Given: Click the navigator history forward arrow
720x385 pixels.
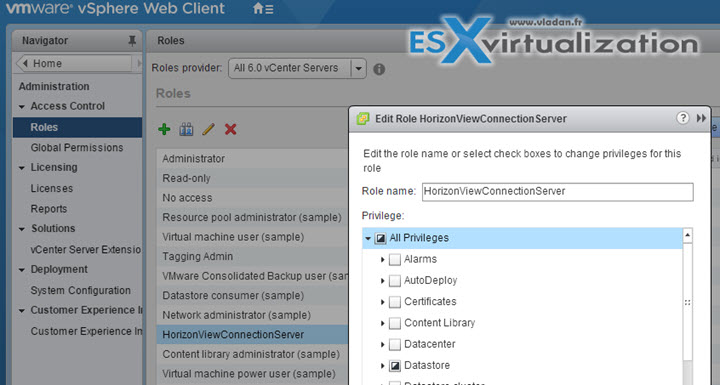Looking at the screenshot, I should (x=139, y=63).
